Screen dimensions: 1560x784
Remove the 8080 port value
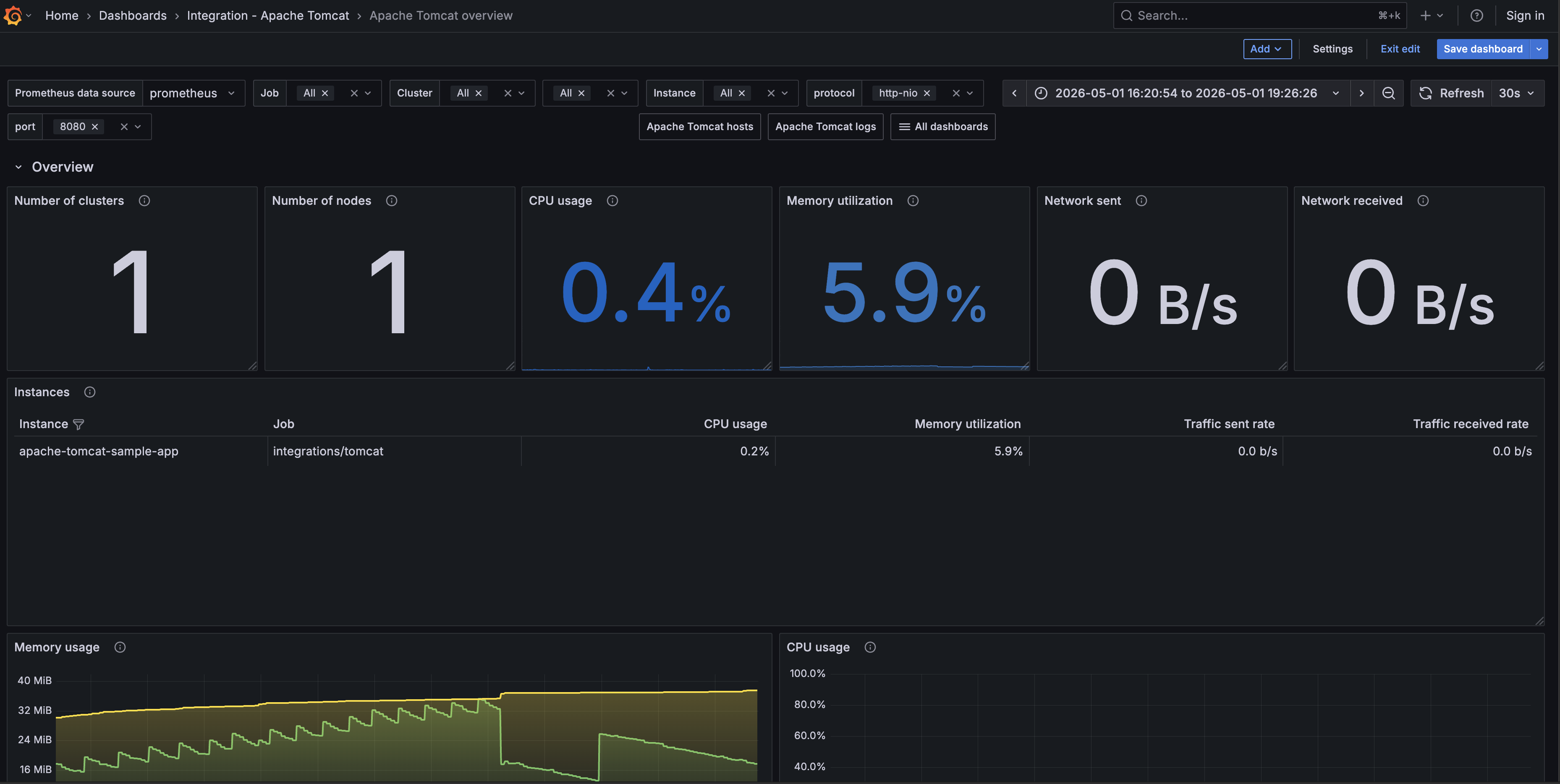tap(94, 126)
